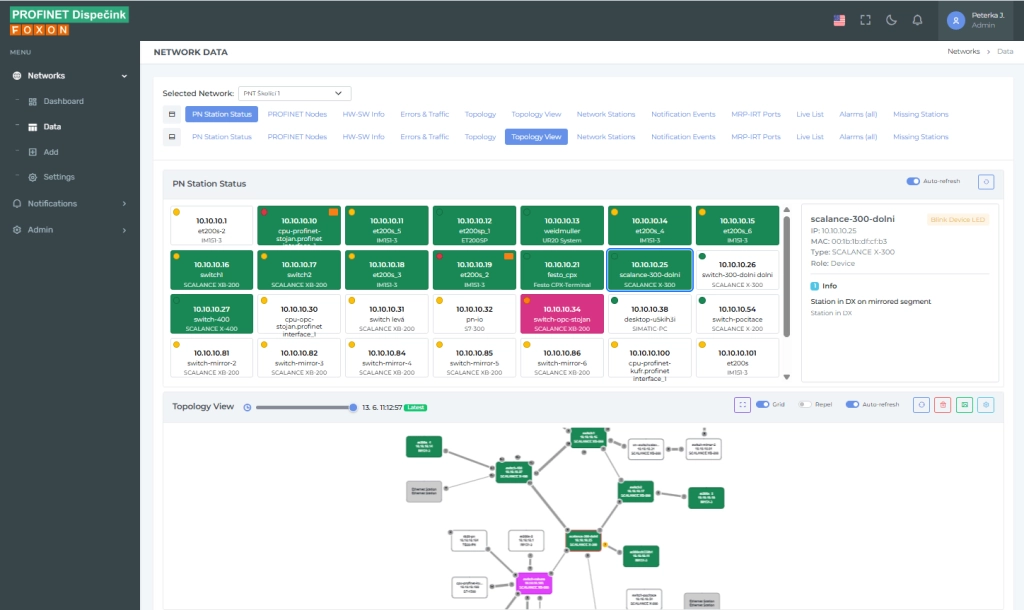
Task: Open Missing Stations tab in first row
Action: point(921,114)
